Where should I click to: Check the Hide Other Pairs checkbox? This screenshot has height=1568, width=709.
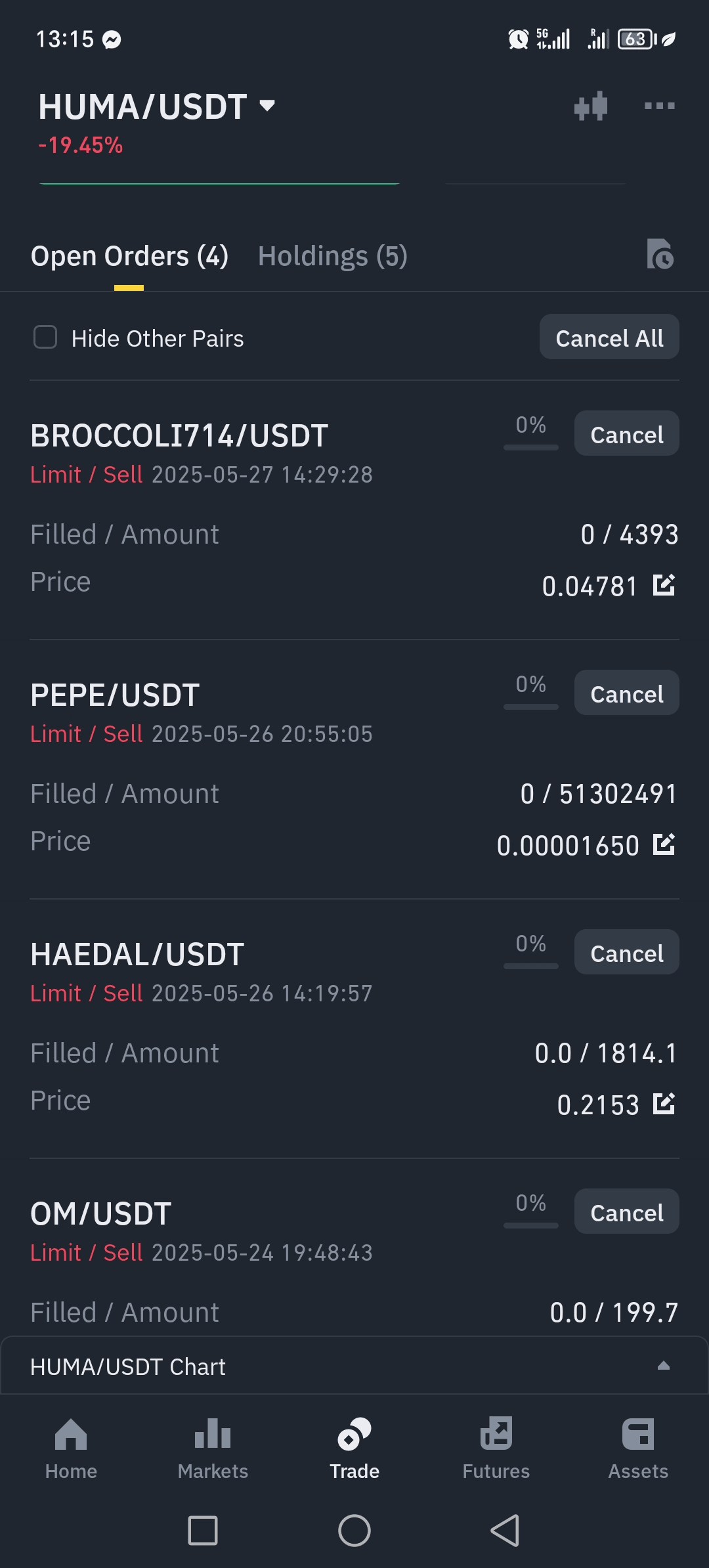pyautogui.click(x=45, y=338)
